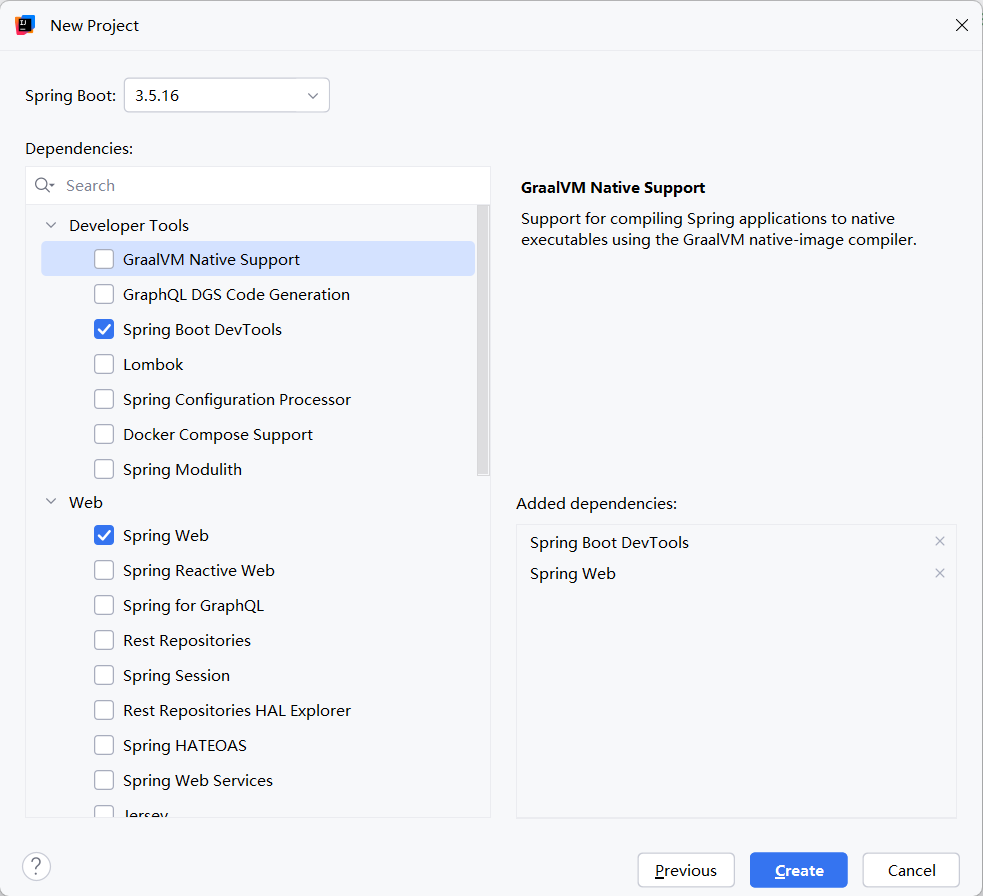Select the Lombok row label
983x896 pixels.
pyautogui.click(x=153, y=364)
